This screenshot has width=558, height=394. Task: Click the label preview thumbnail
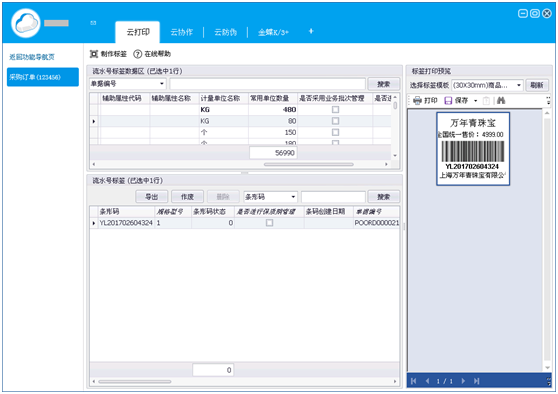473,149
